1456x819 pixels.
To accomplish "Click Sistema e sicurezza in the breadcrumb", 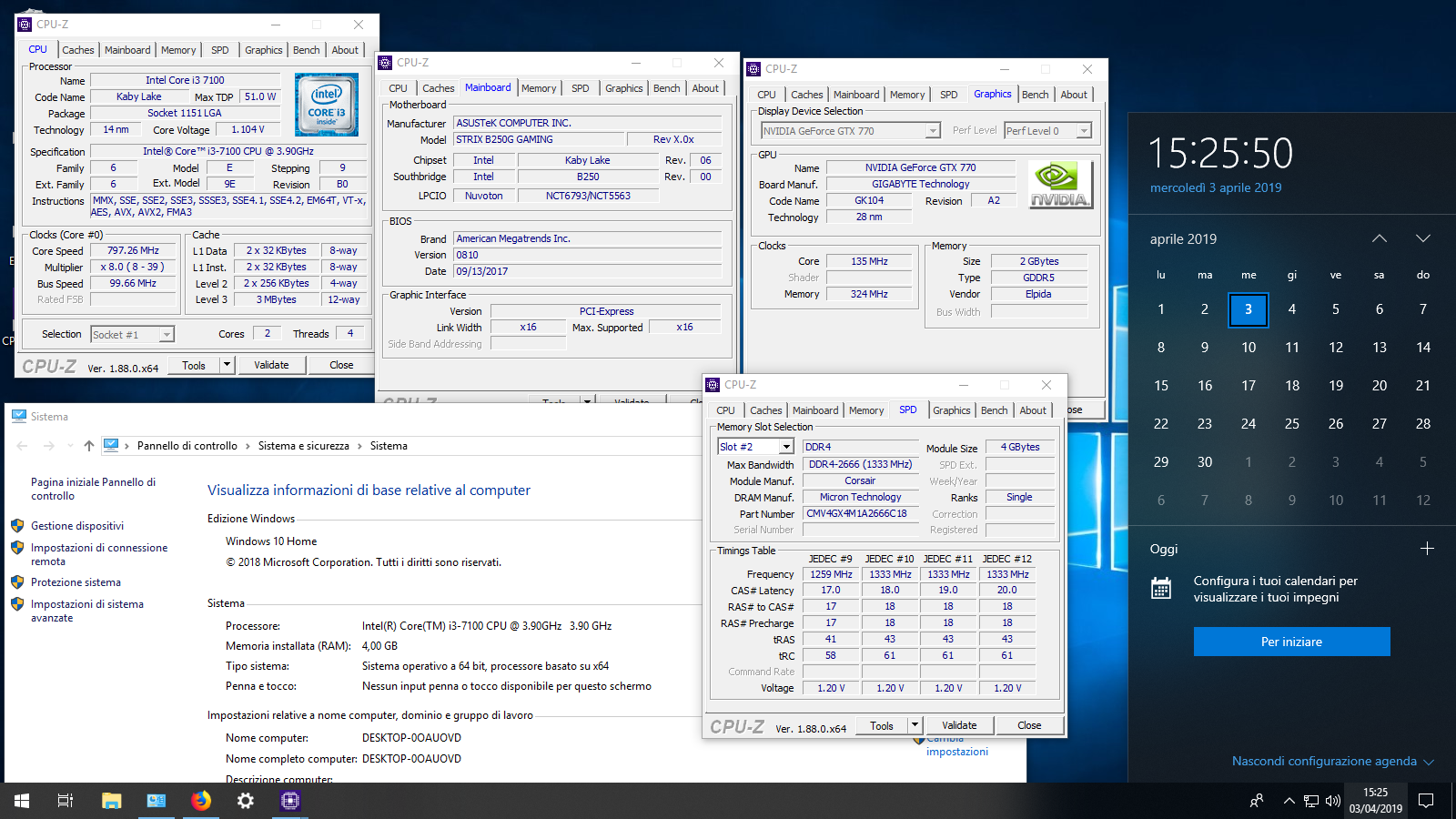I will [304, 446].
